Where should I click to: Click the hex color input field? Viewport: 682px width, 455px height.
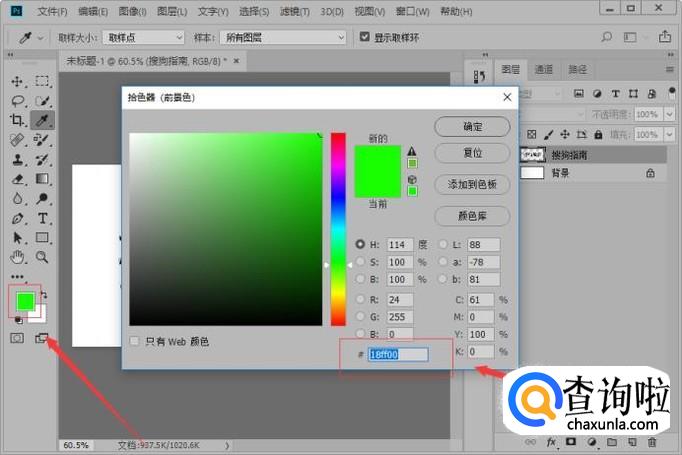[398, 355]
